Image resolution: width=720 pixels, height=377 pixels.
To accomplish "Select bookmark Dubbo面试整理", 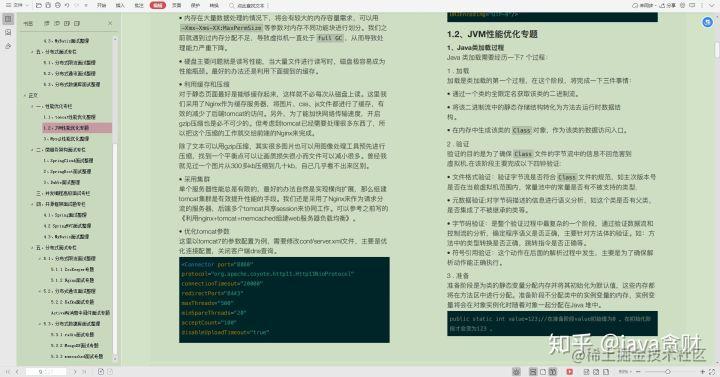I will 62,182.
